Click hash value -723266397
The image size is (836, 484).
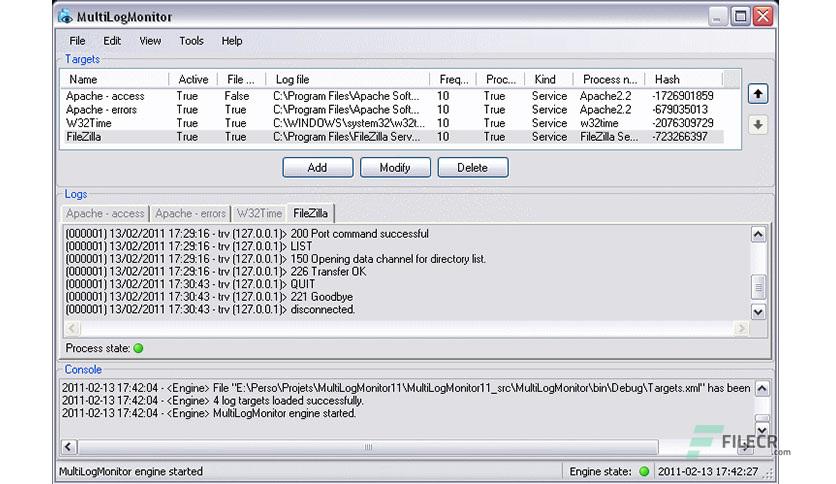tap(680, 137)
